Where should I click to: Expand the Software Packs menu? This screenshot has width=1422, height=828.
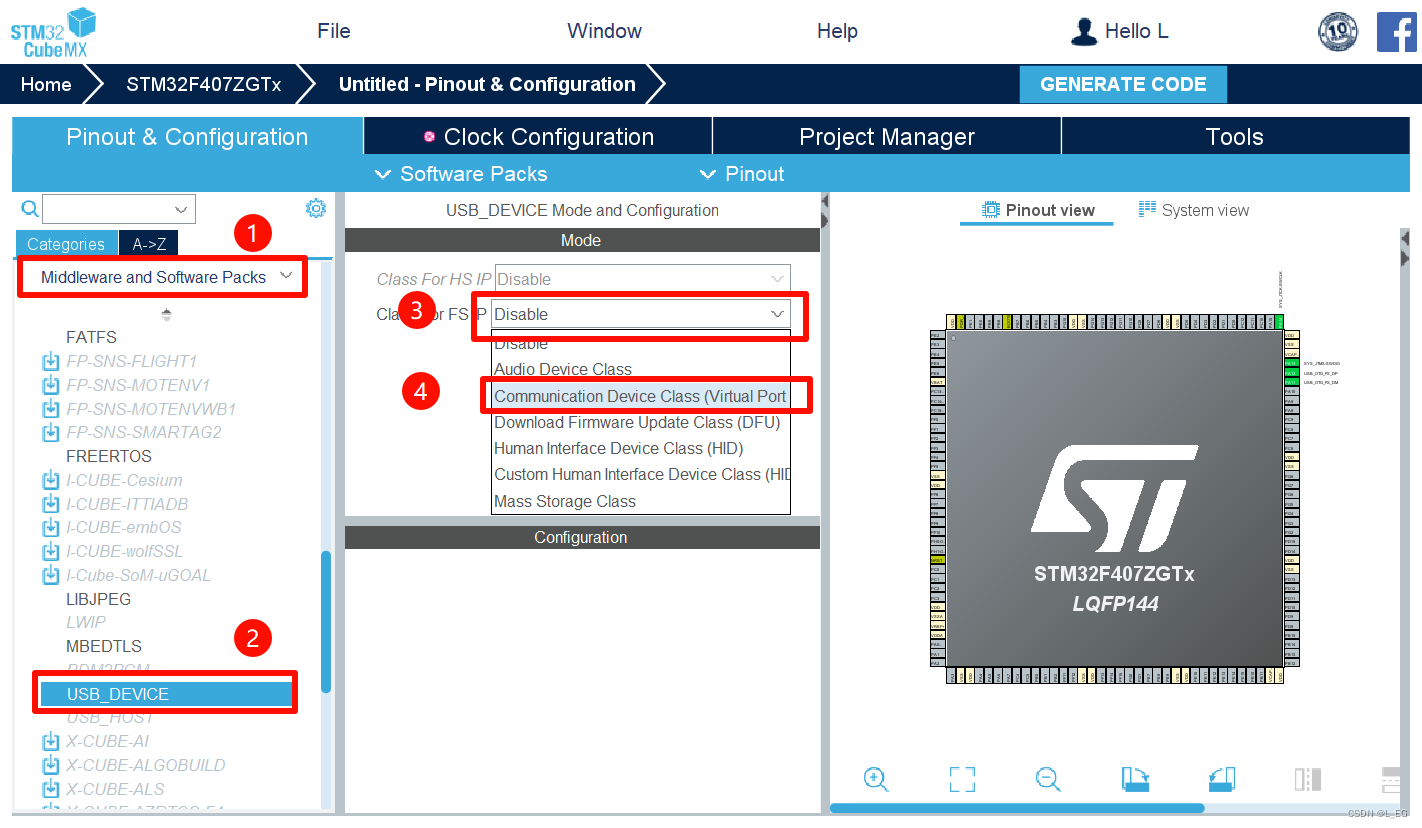coord(461,174)
